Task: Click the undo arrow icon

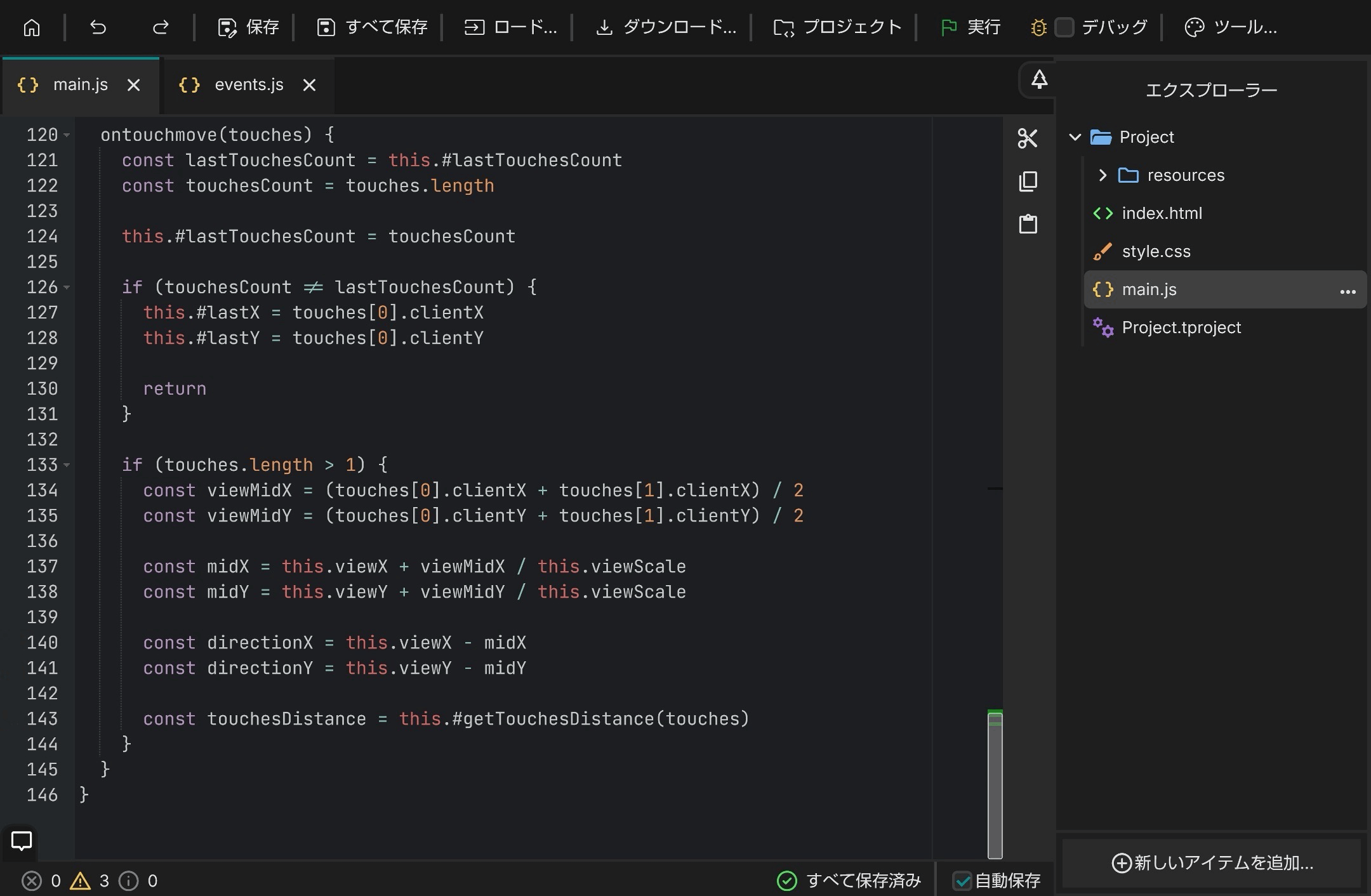Action: (x=98, y=27)
